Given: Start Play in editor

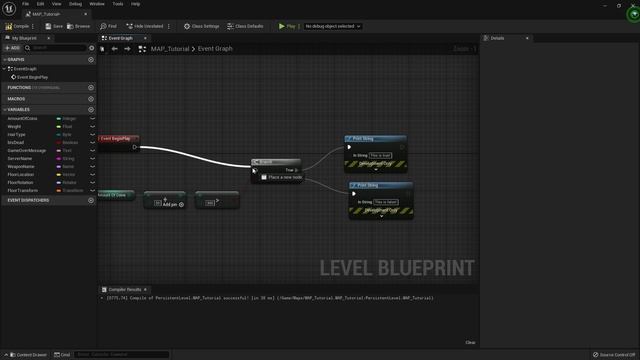Looking at the screenshot, I should [287, 26].
